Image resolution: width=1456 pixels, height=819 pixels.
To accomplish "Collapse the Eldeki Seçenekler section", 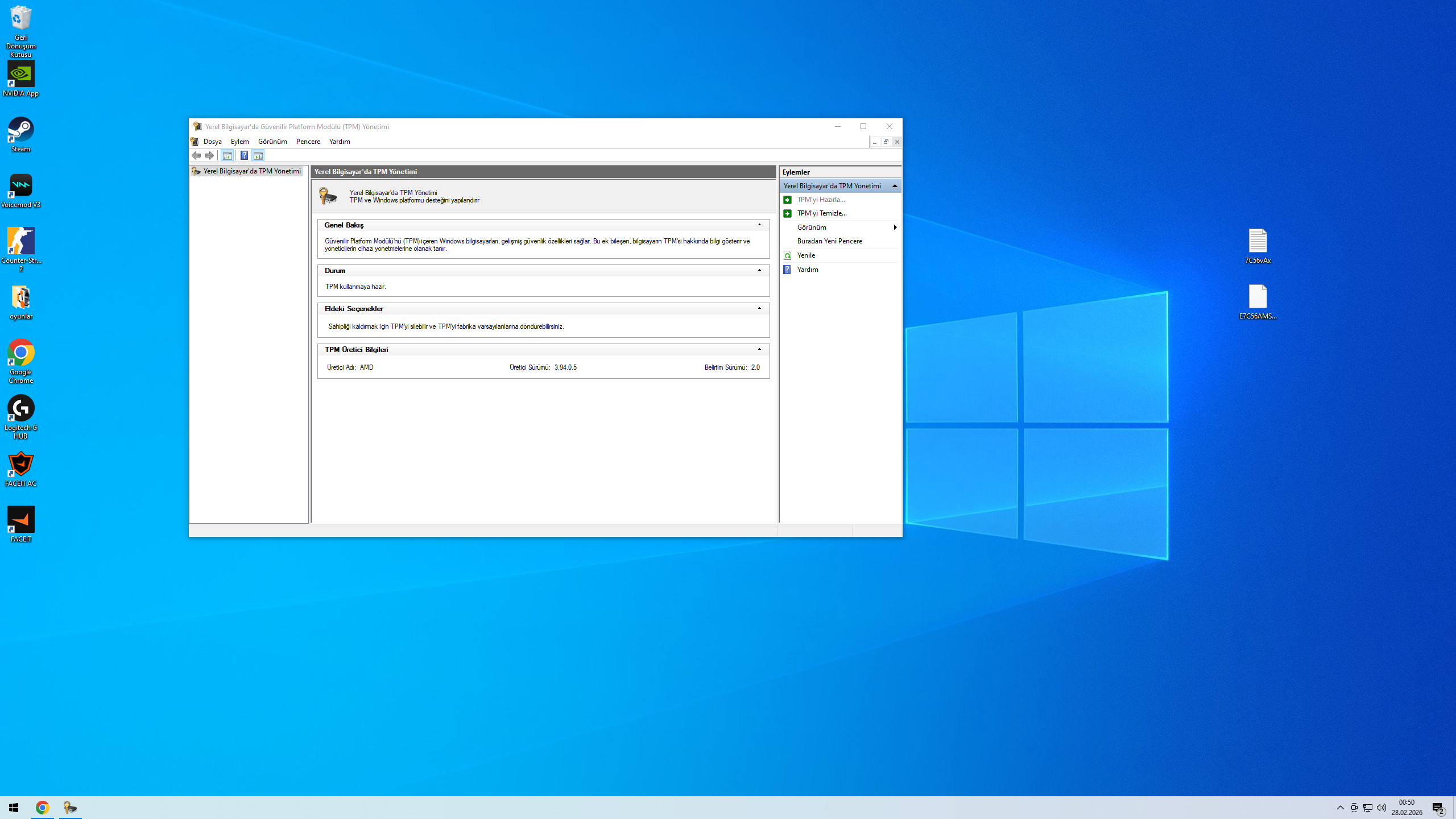I will point(759,309).
